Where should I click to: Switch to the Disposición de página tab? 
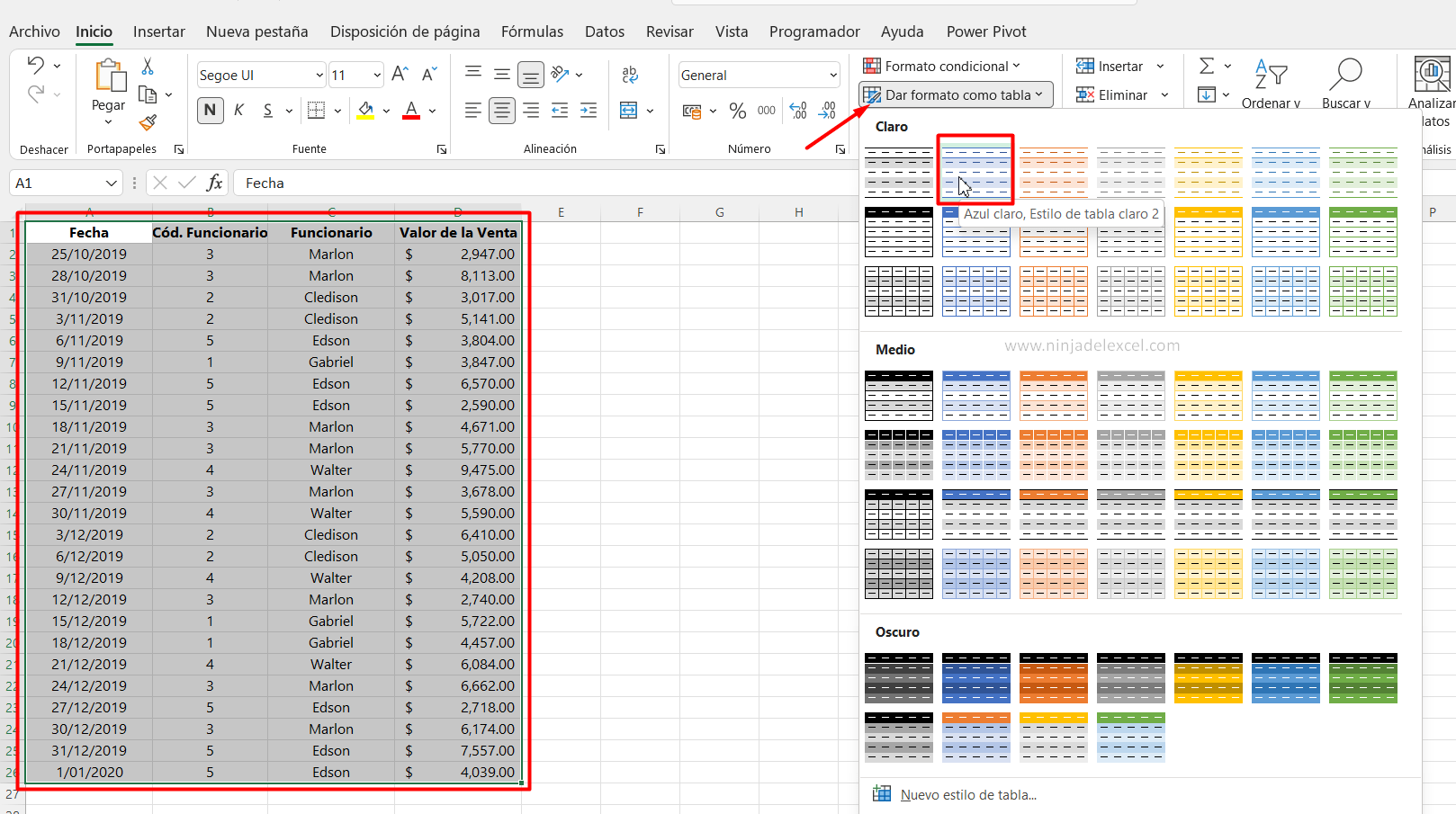click(x=405, y=31)
